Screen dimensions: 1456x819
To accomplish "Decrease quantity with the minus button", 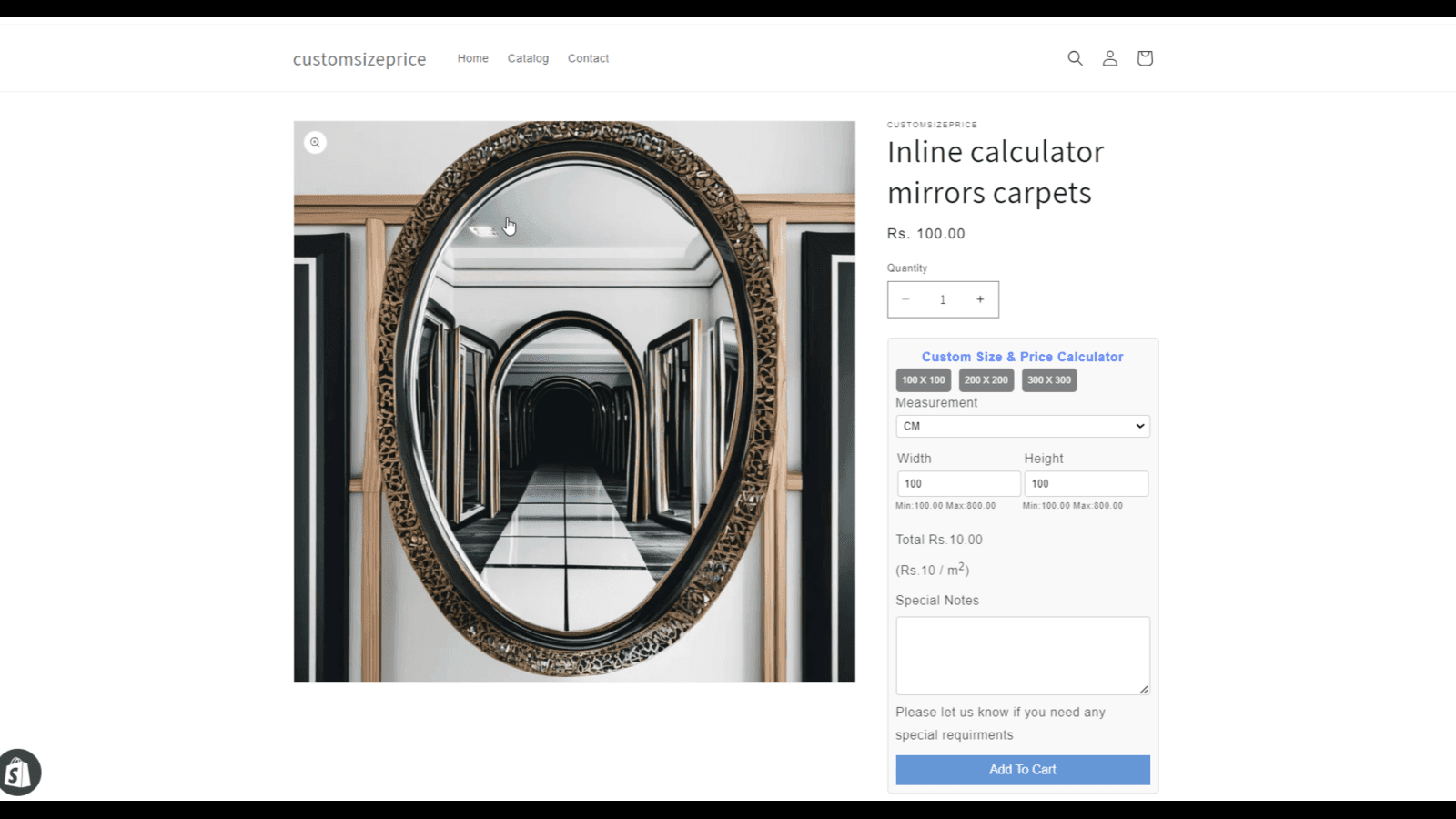I will point(905,299).
